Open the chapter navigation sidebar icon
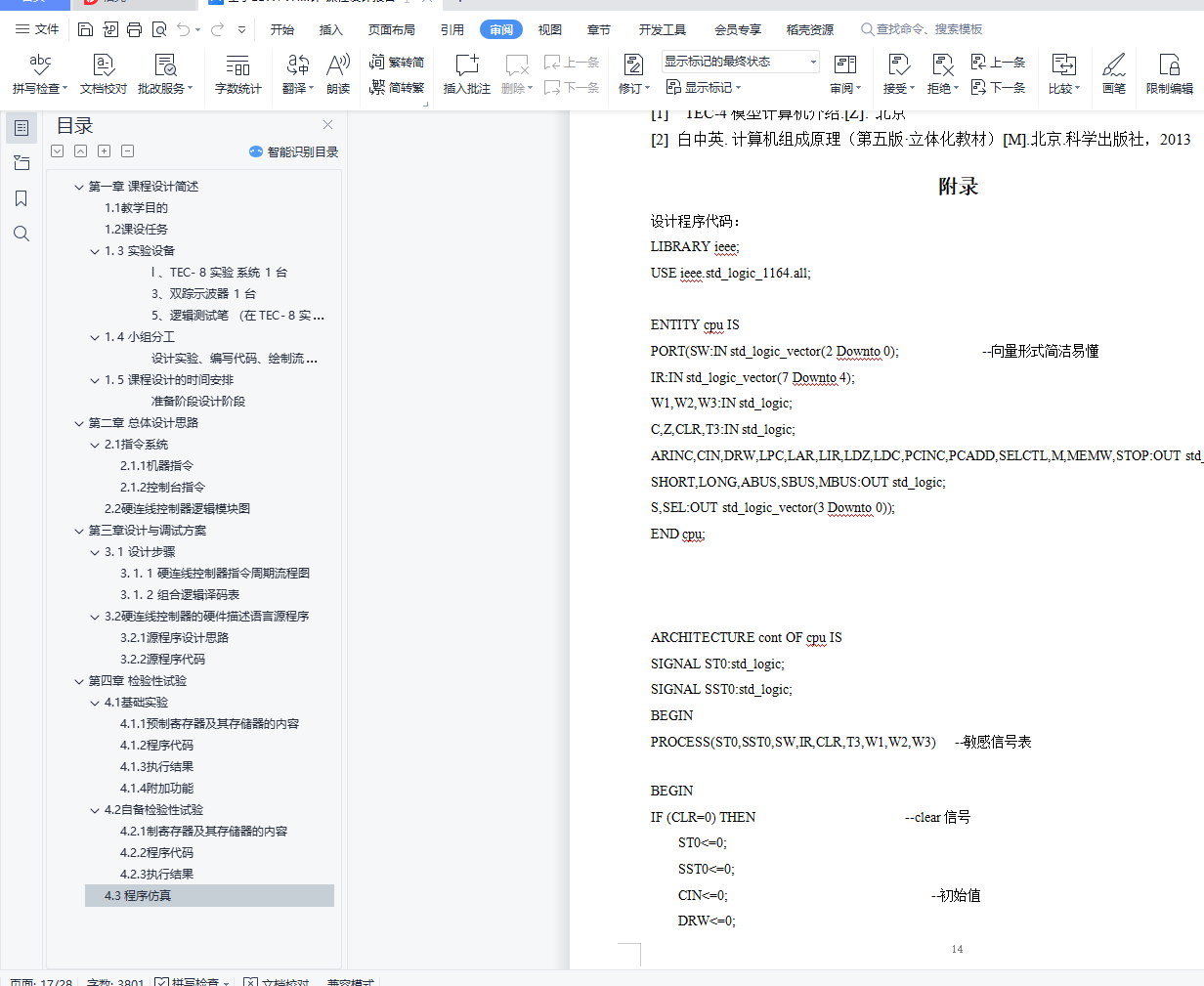Image resolution: width=1204 pixels, height=986 pixels. point(21,163)
